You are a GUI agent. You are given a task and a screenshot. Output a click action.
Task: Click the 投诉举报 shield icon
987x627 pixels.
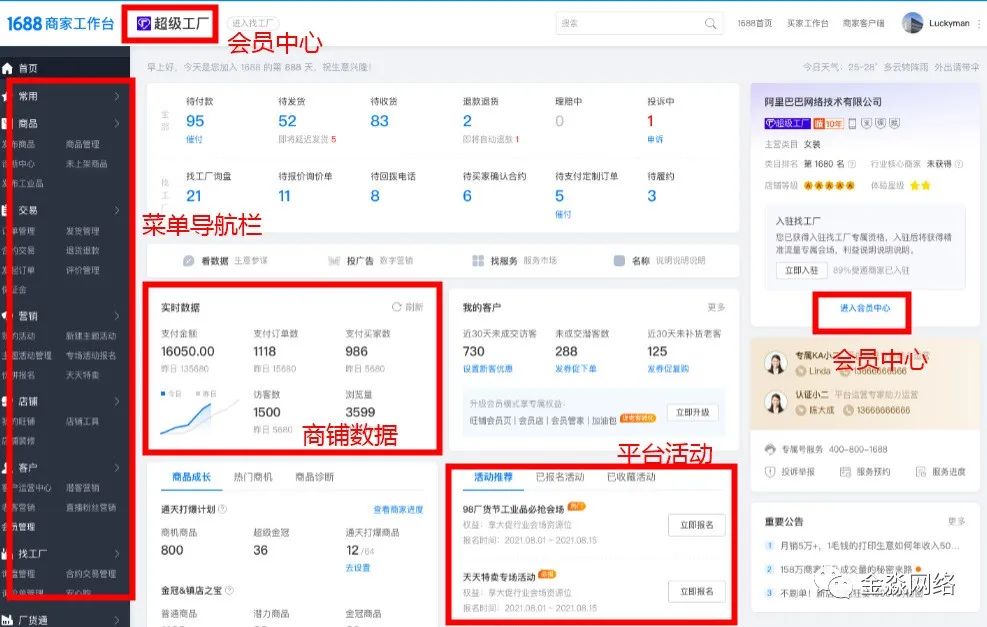coord(770,472)
